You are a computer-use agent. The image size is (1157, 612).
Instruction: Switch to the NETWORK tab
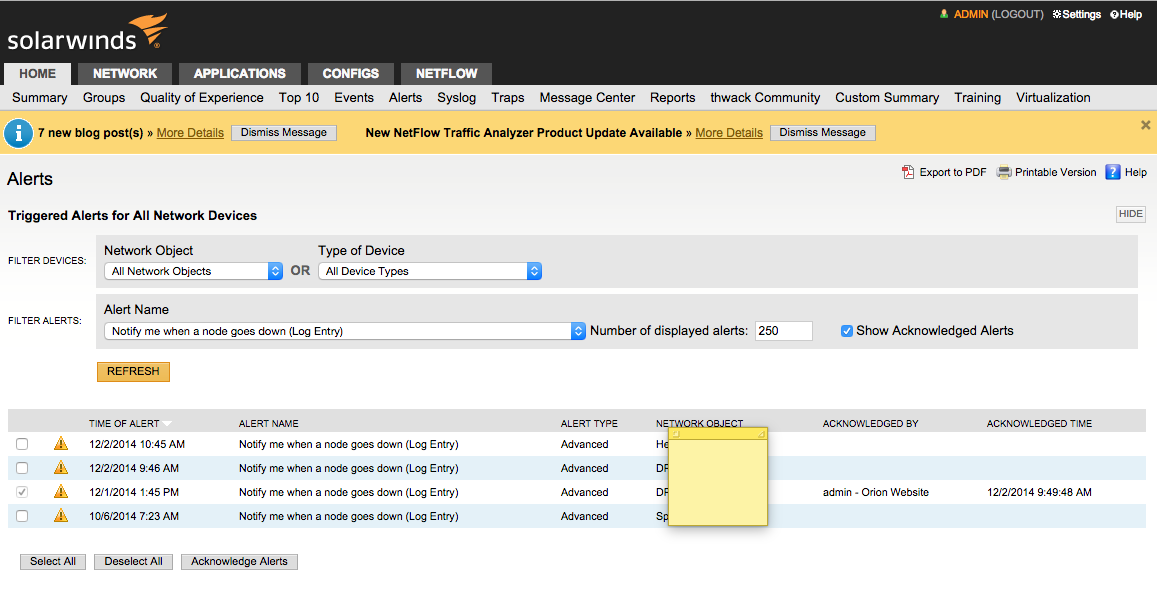(125, 73)
